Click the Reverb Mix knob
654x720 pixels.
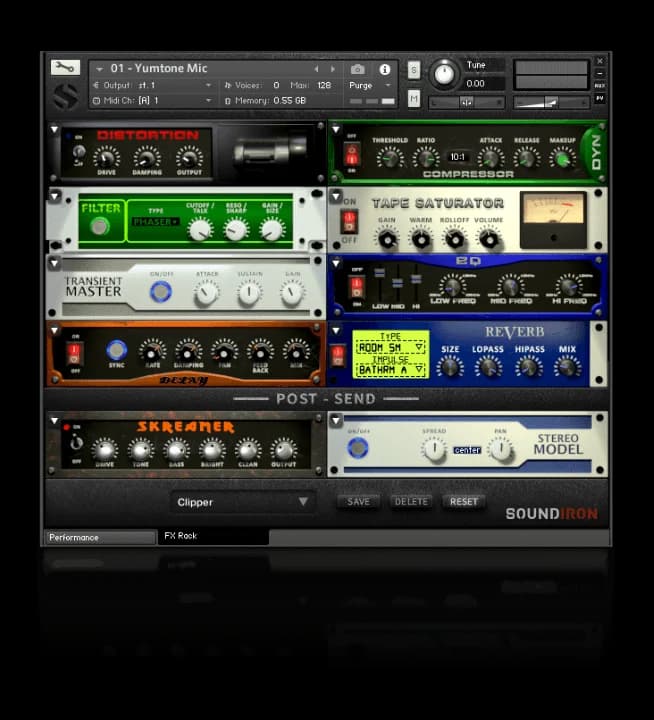click(x=568, y=368)
